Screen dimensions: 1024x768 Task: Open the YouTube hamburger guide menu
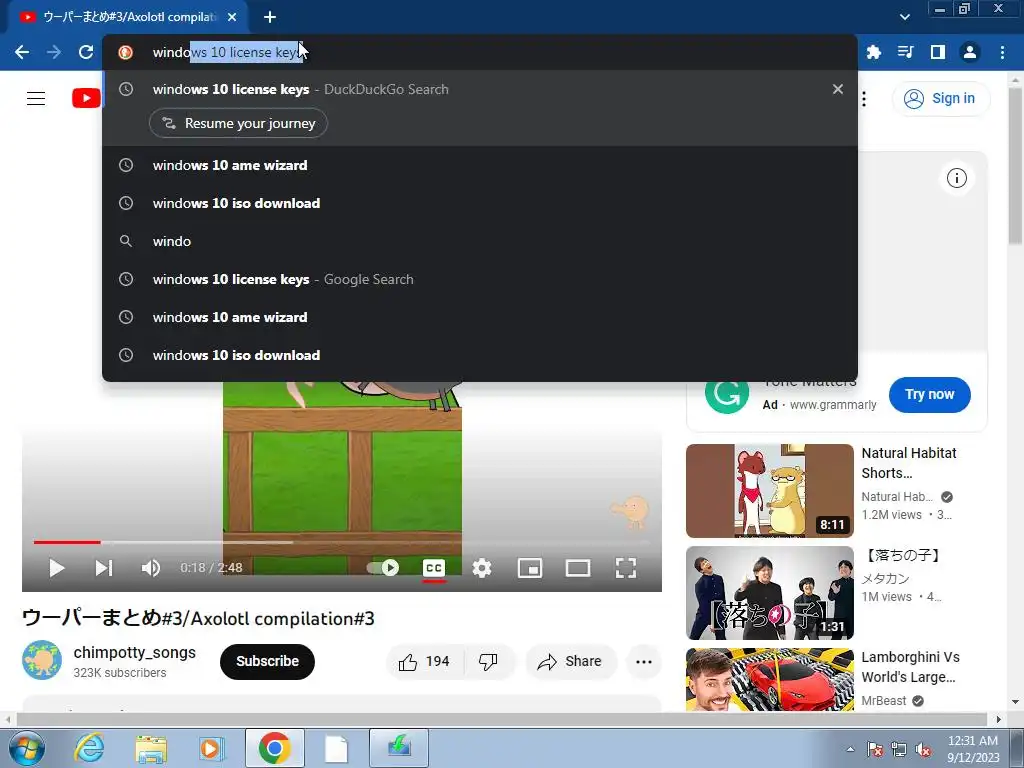[36, 99]
